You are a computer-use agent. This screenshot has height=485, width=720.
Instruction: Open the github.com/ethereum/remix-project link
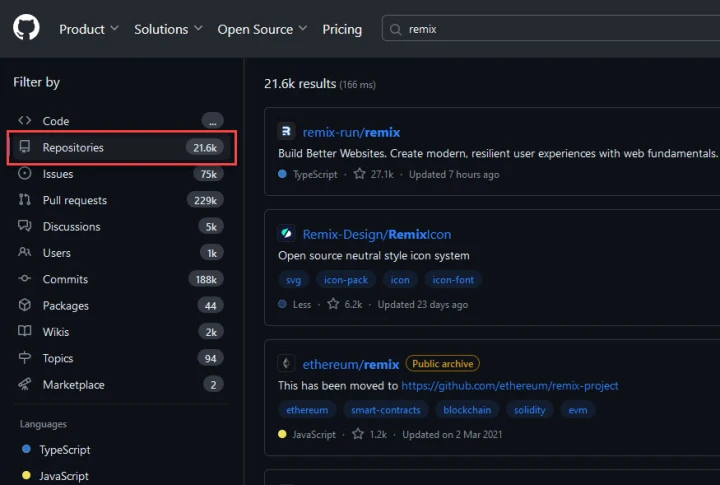coord(510,385)
